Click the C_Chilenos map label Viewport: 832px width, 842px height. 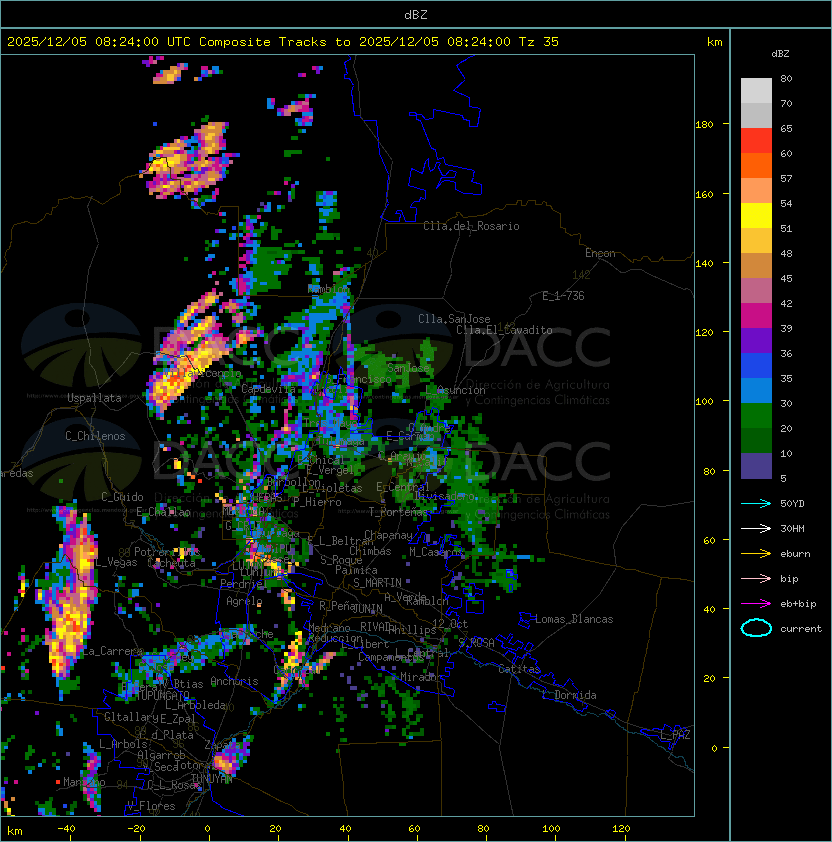pyautogui.click(x=95, y=436)
